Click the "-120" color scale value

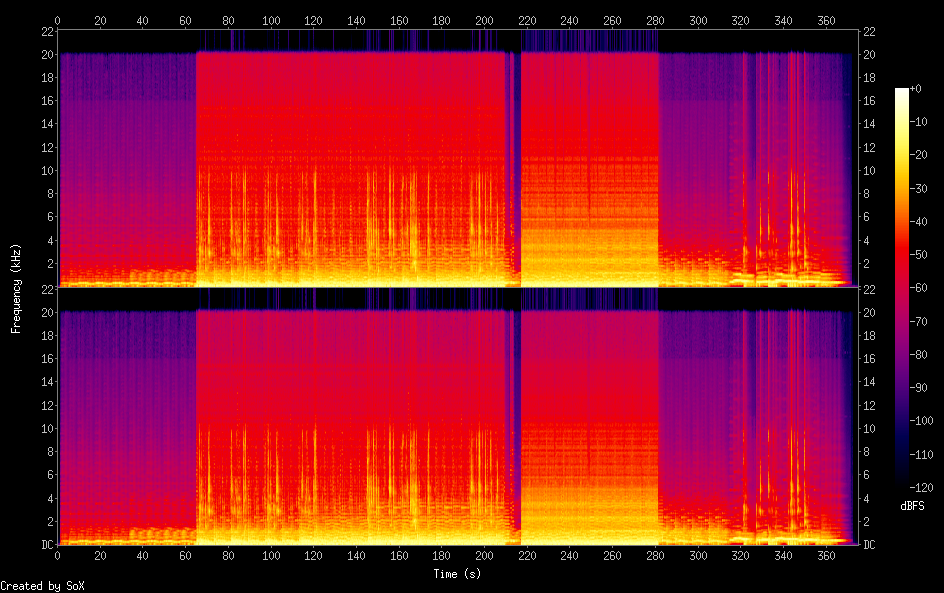[922, 488]
